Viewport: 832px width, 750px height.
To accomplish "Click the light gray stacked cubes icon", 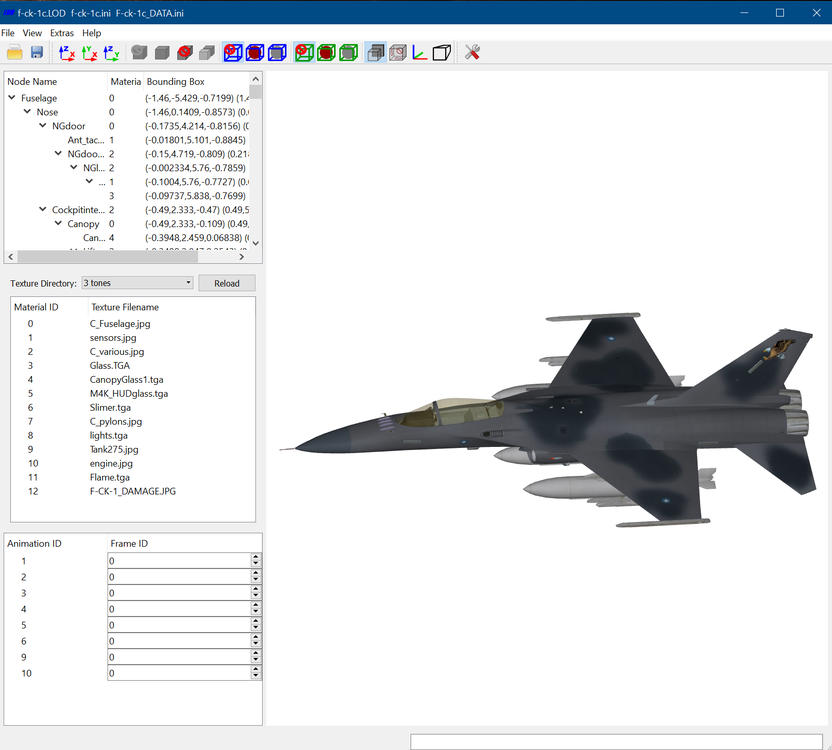I will [x=207, y=53].
